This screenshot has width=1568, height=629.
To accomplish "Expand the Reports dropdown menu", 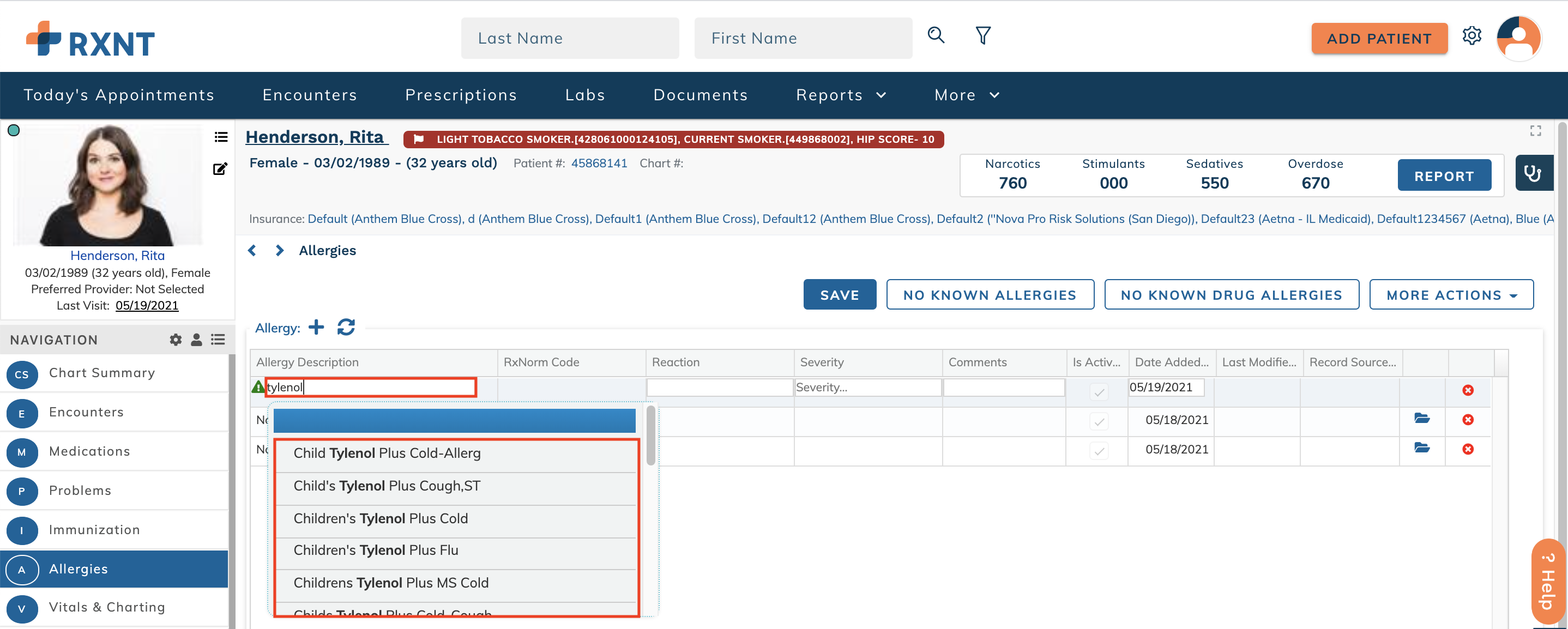I will click(x=841, y=95).
